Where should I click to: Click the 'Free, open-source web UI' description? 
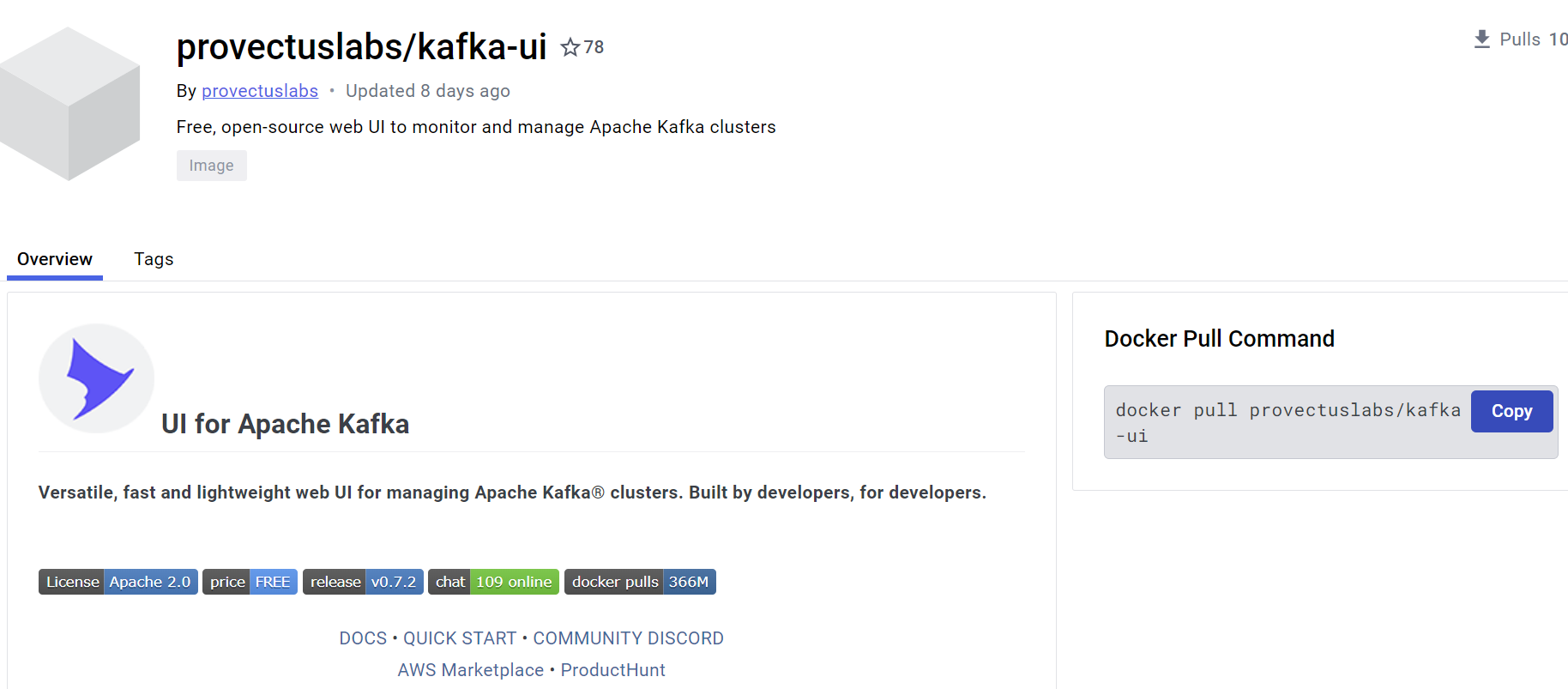coord(476,127)
